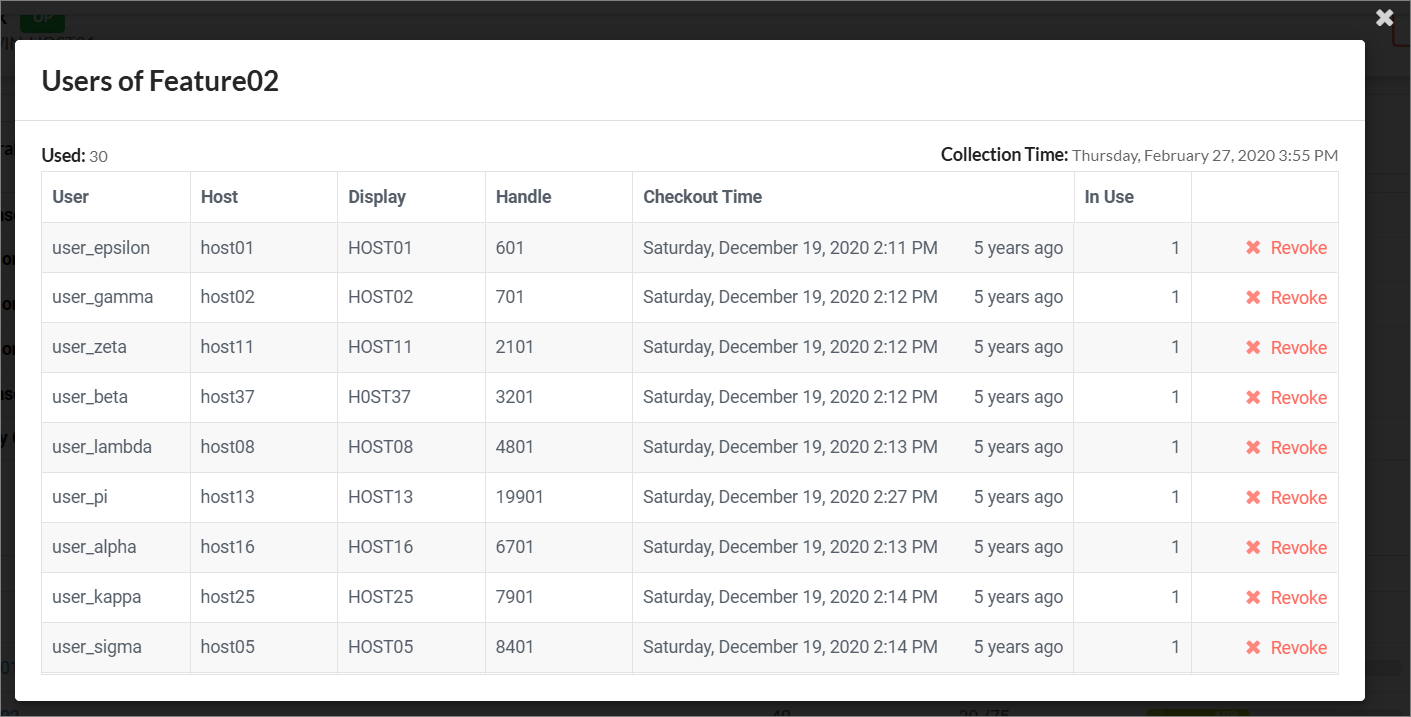This screenshot has height=717, width=1411.
Task: Select the user_zeta cell
Action: (116, 348)
